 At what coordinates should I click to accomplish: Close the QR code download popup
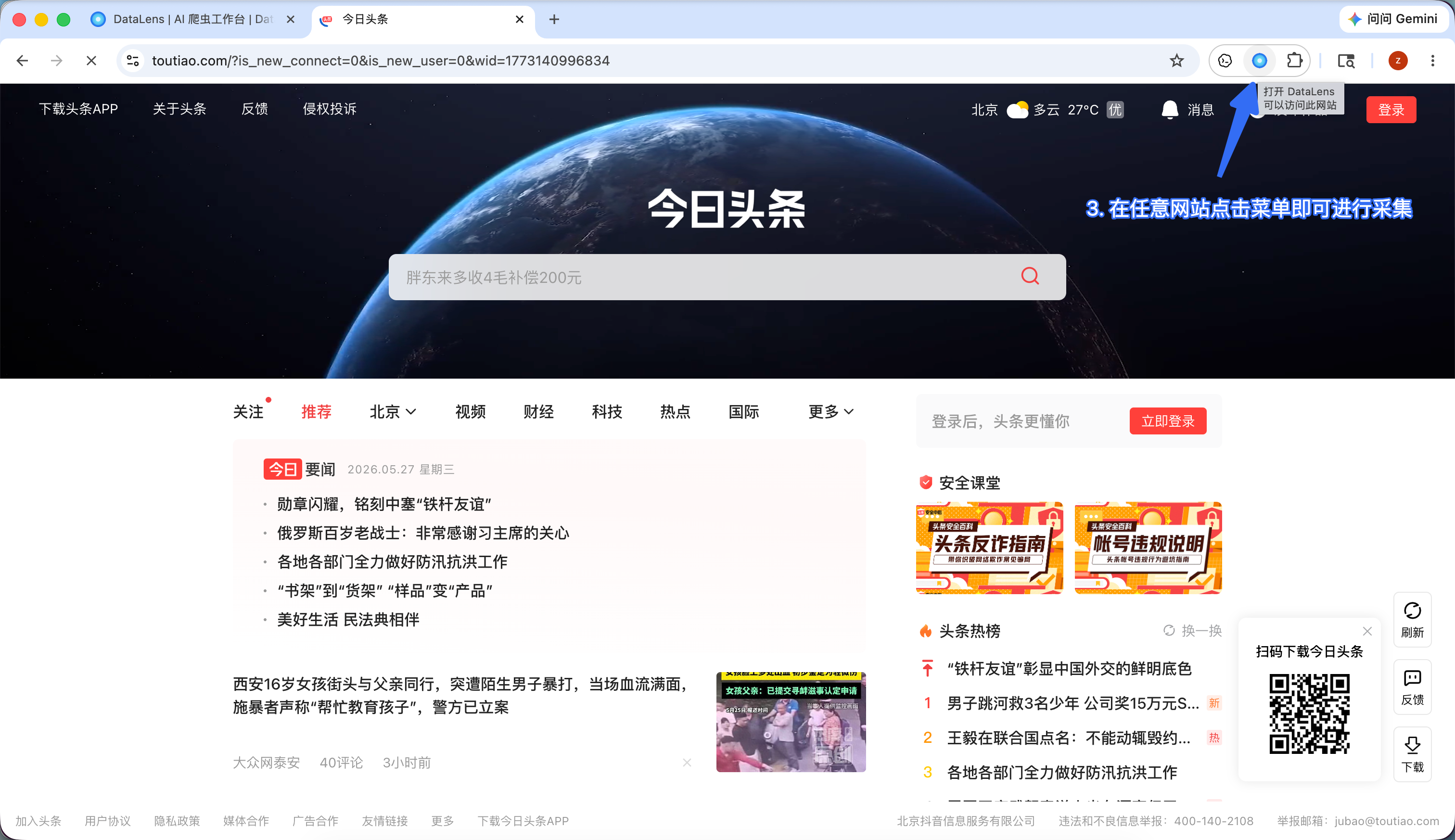(1367, 631)
